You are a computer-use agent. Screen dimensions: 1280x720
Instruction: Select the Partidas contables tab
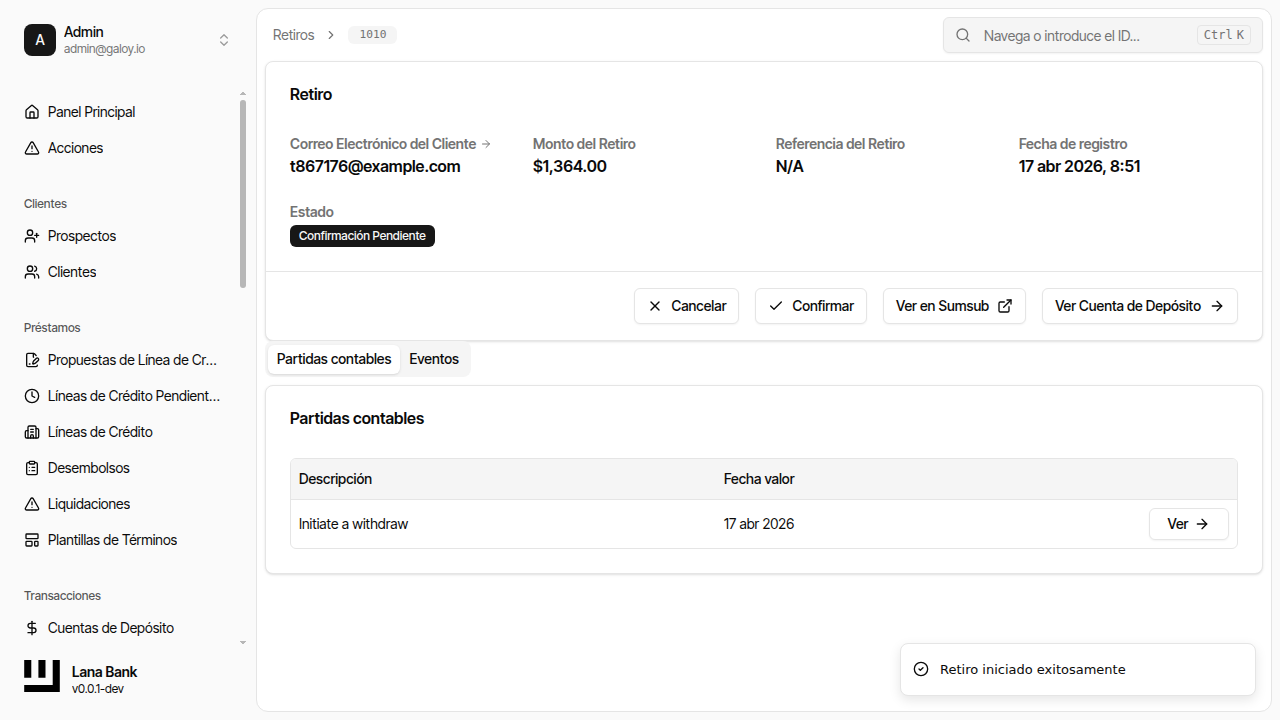[334, 359]
